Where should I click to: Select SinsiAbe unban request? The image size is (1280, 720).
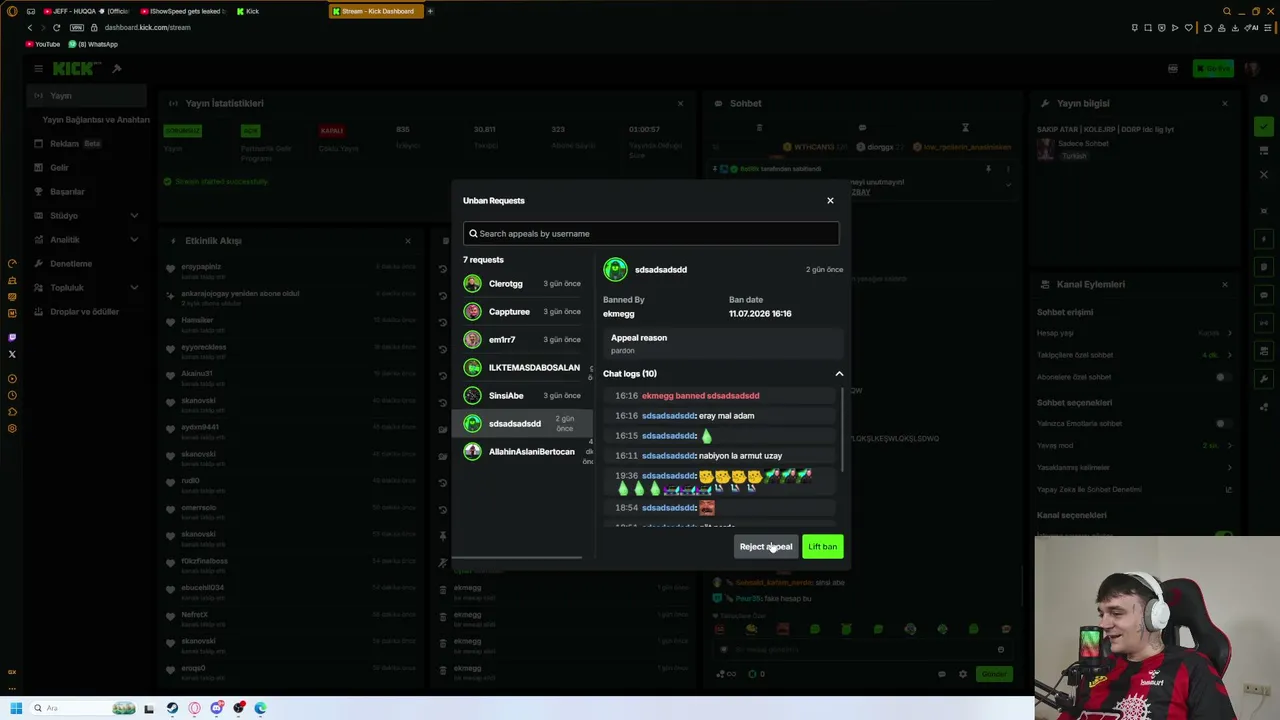522,395
